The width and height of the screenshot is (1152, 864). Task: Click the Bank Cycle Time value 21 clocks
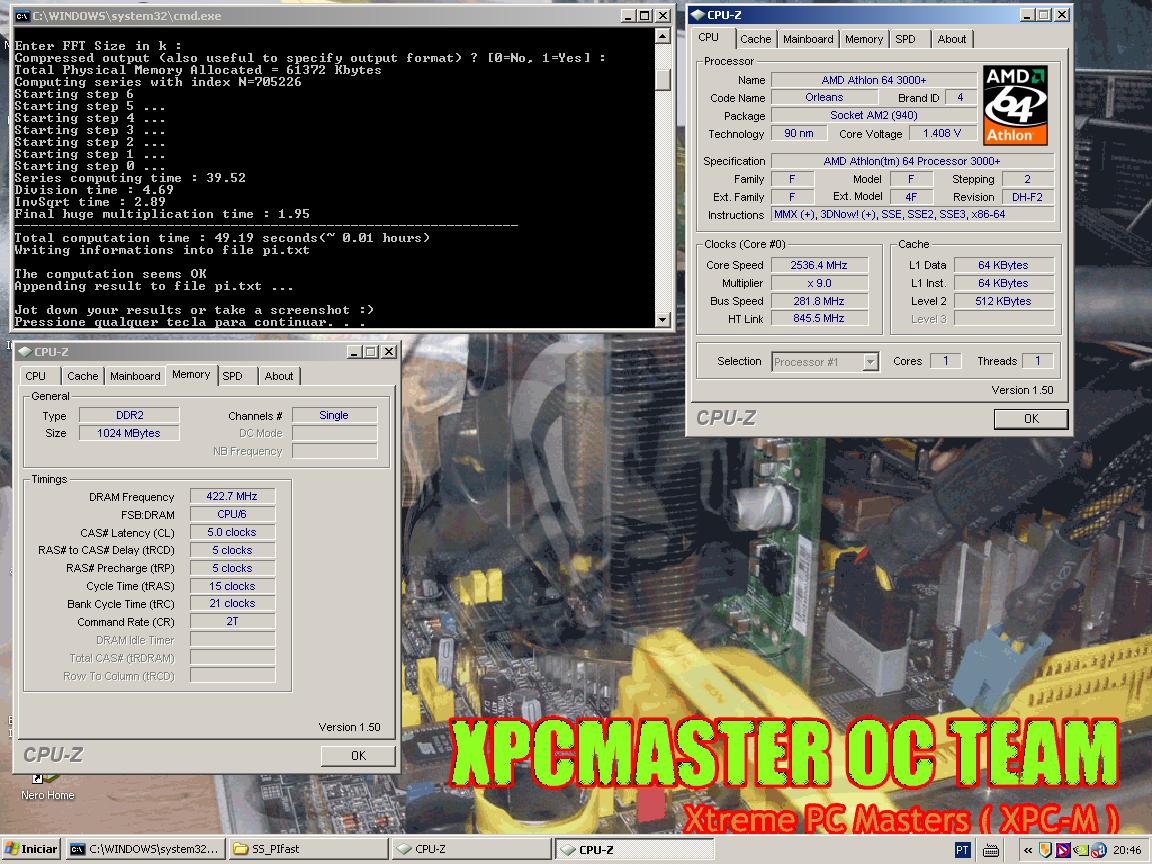coord(232,603)
